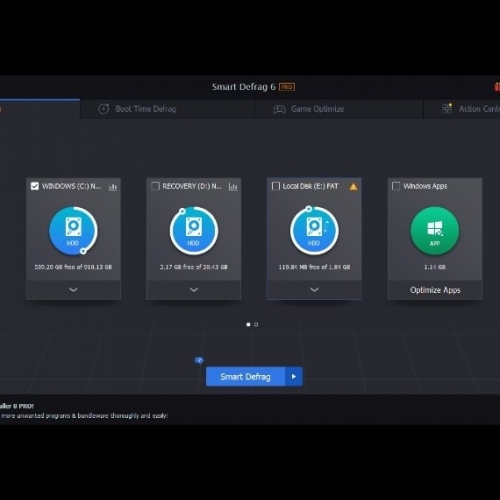Image resolution: width=500 pixels, height=500 pixels.
Task: Click the WINDOWS (C:) free space text
Action: [x=73, y=267]
